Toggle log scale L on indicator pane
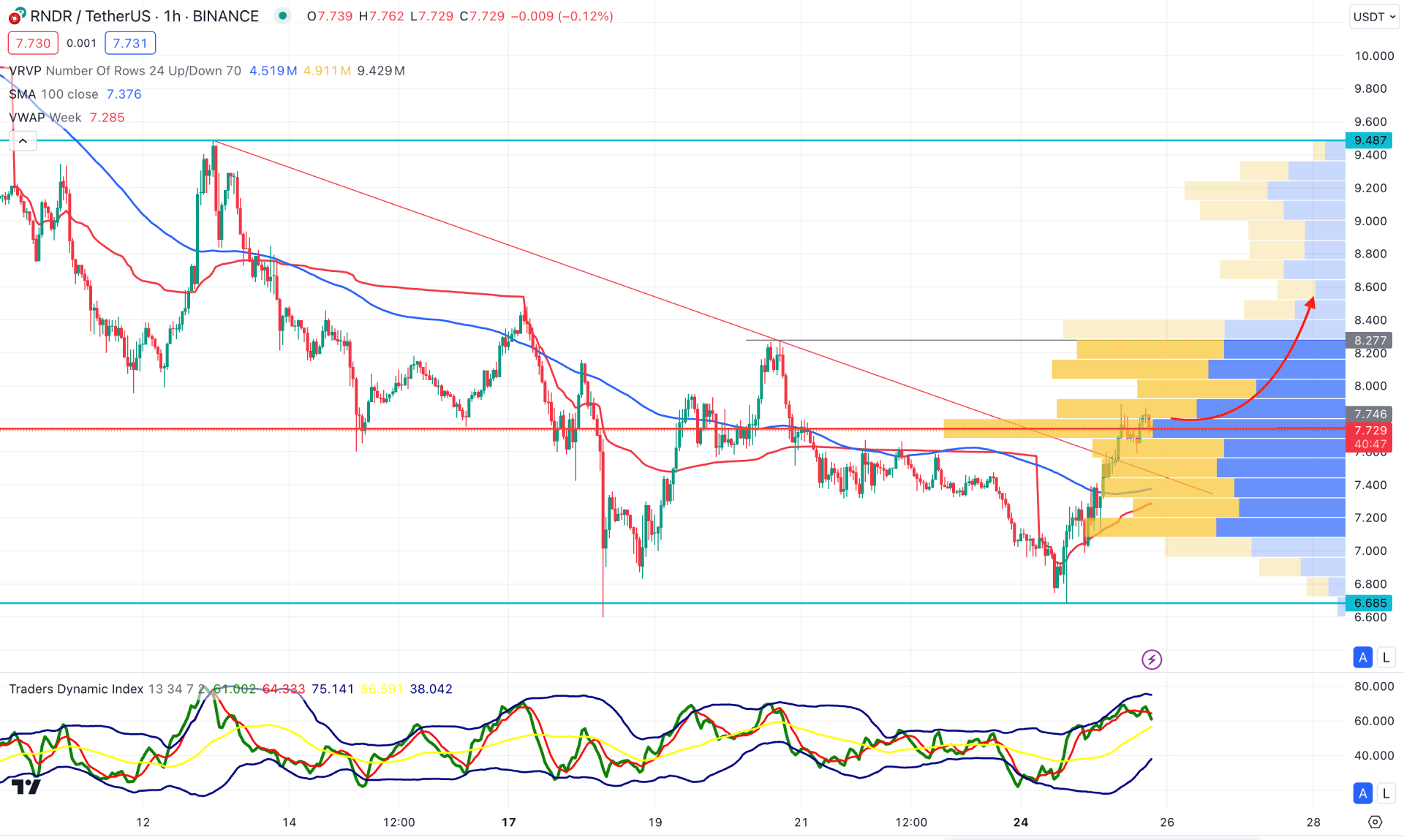Image resolution: width=1404 pixels, height=840 pixels. (x=1386, y=792)
